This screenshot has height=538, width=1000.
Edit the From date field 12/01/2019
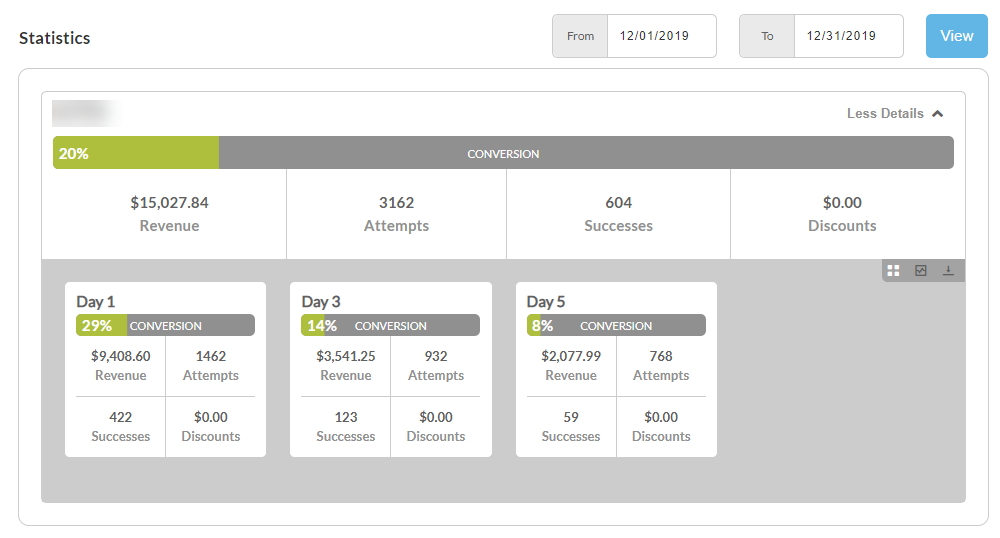point(661,36)
